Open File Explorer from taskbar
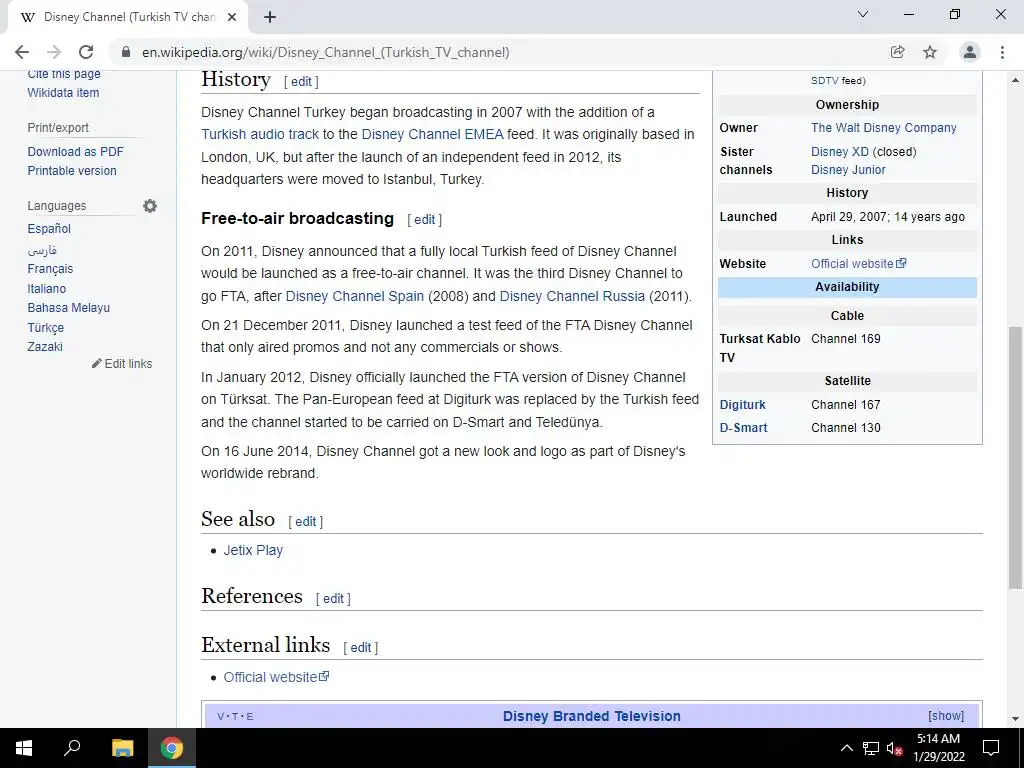This screenshot has width=1024, height=768. point(122,748)
